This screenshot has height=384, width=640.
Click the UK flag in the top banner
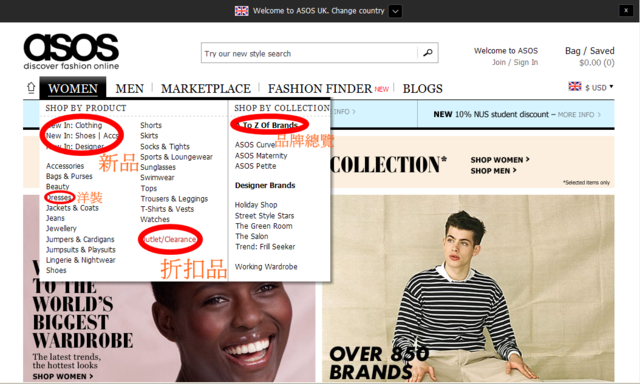[241, 11]
